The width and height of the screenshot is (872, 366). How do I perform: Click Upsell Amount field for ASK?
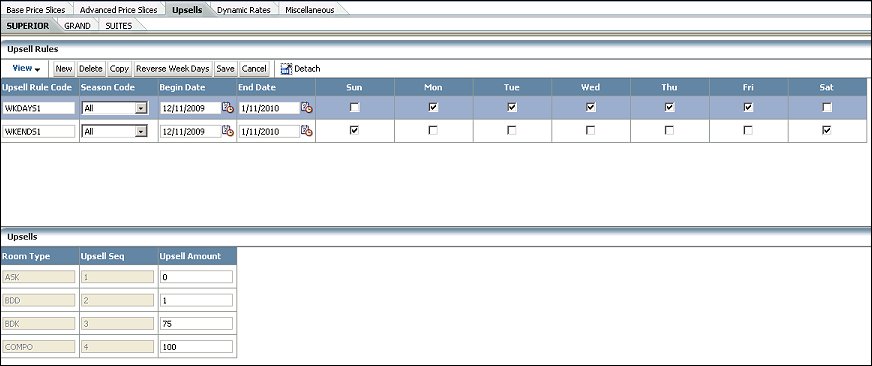click(x=196, y=276)
